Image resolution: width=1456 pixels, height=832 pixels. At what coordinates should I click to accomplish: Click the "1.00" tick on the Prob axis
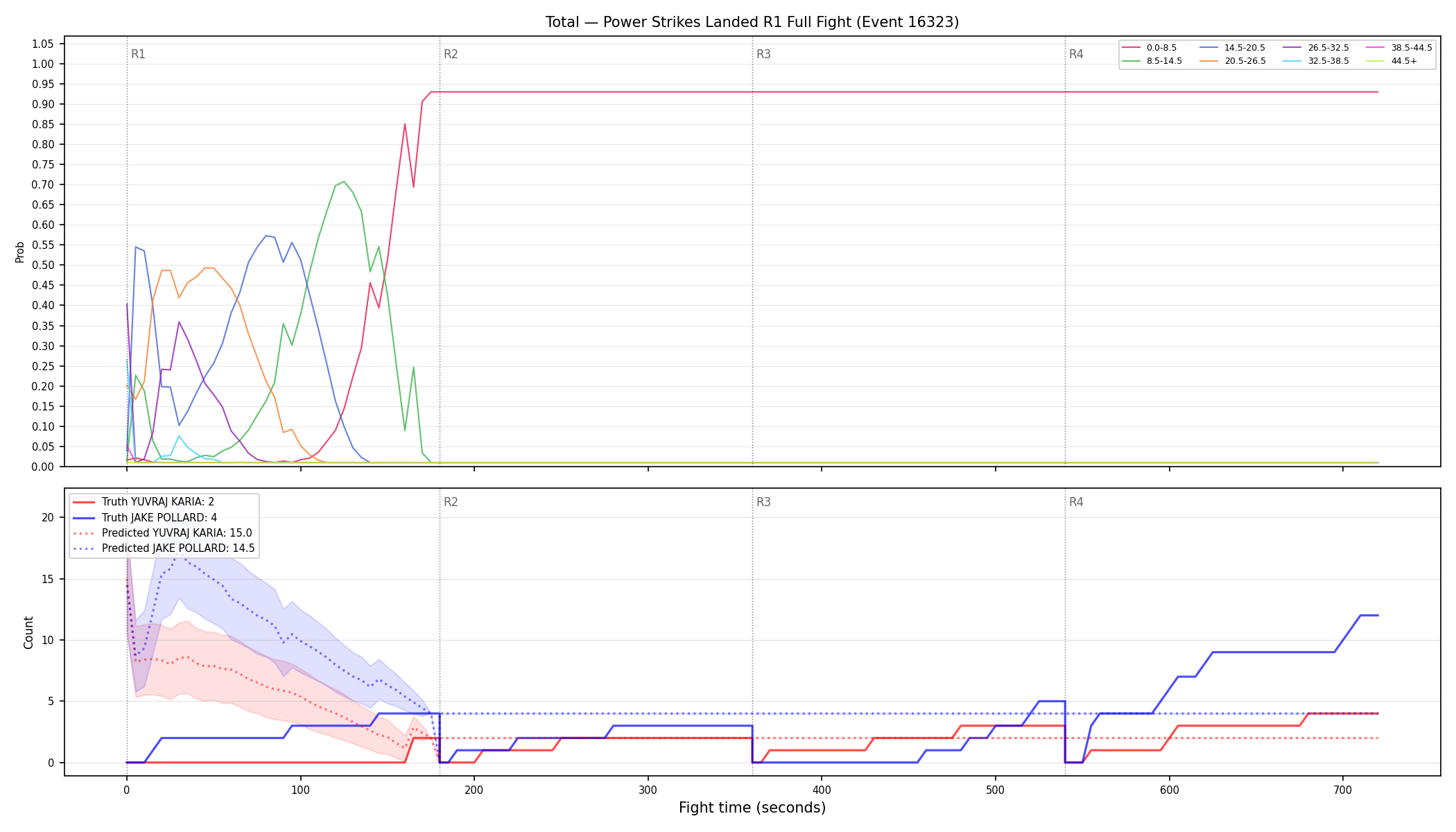(43, 64)
